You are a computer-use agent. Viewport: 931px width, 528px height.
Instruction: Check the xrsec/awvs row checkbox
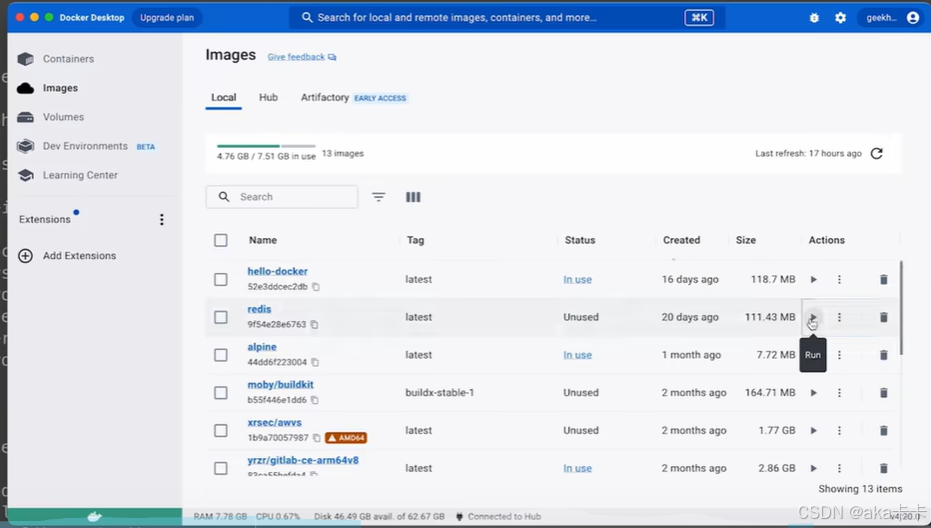pos(221,431)
